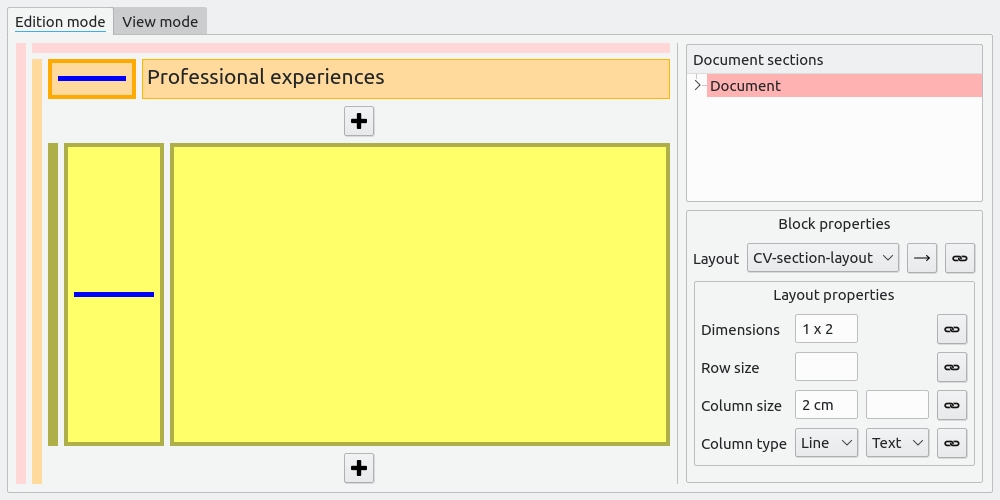The width and height of the screenshot is (1000, 500).
Task: Click the link icon next to Layout arrow
Action: 960,258
